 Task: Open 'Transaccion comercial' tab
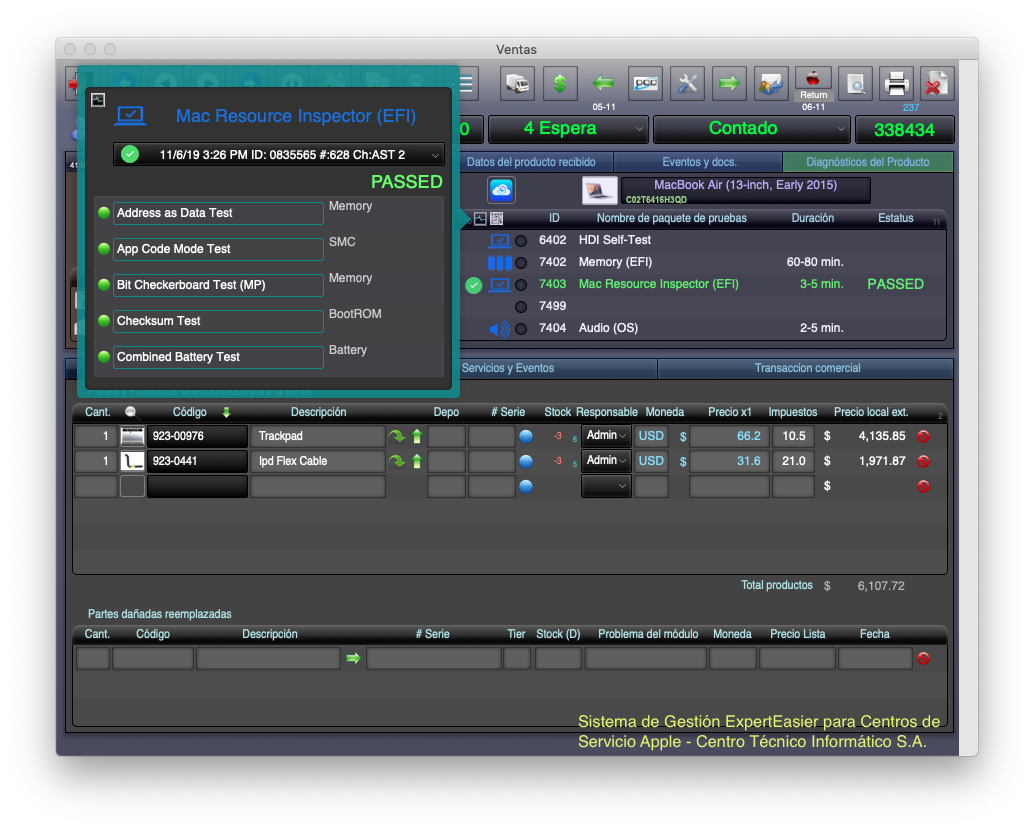[x=805, y=368]
